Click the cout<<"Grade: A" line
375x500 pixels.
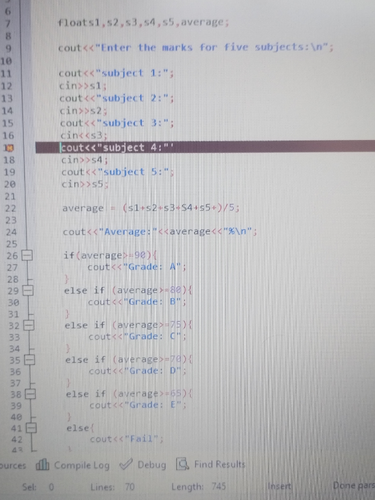(137, 267)
